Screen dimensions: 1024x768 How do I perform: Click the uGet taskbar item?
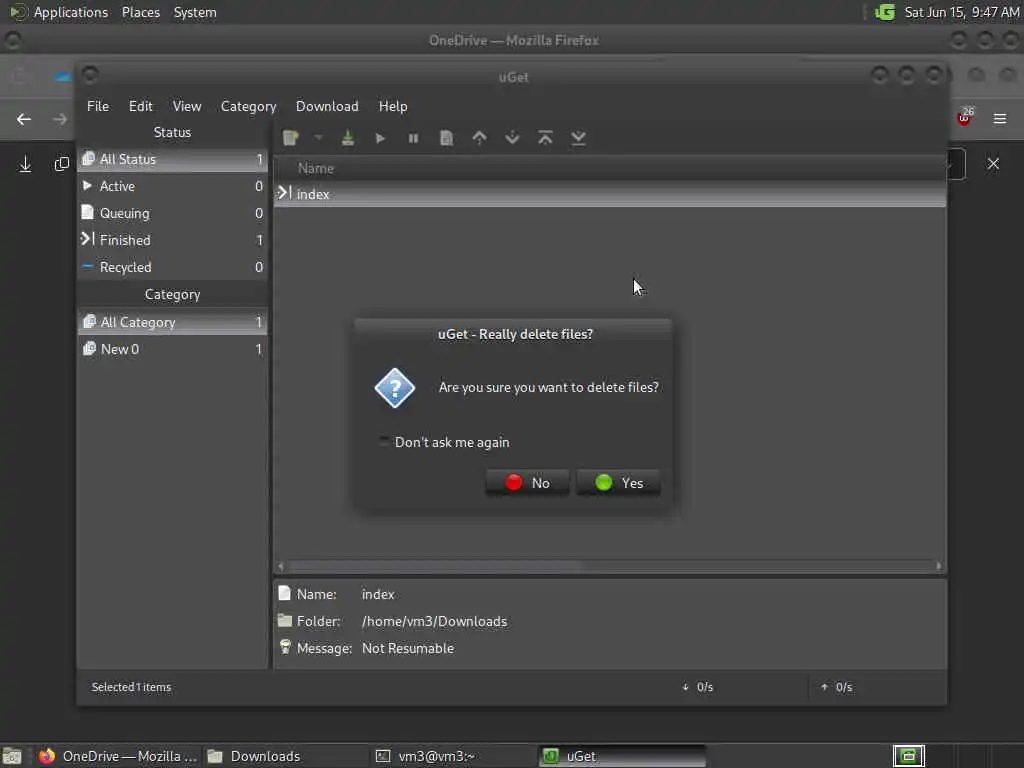pos(622,756)
